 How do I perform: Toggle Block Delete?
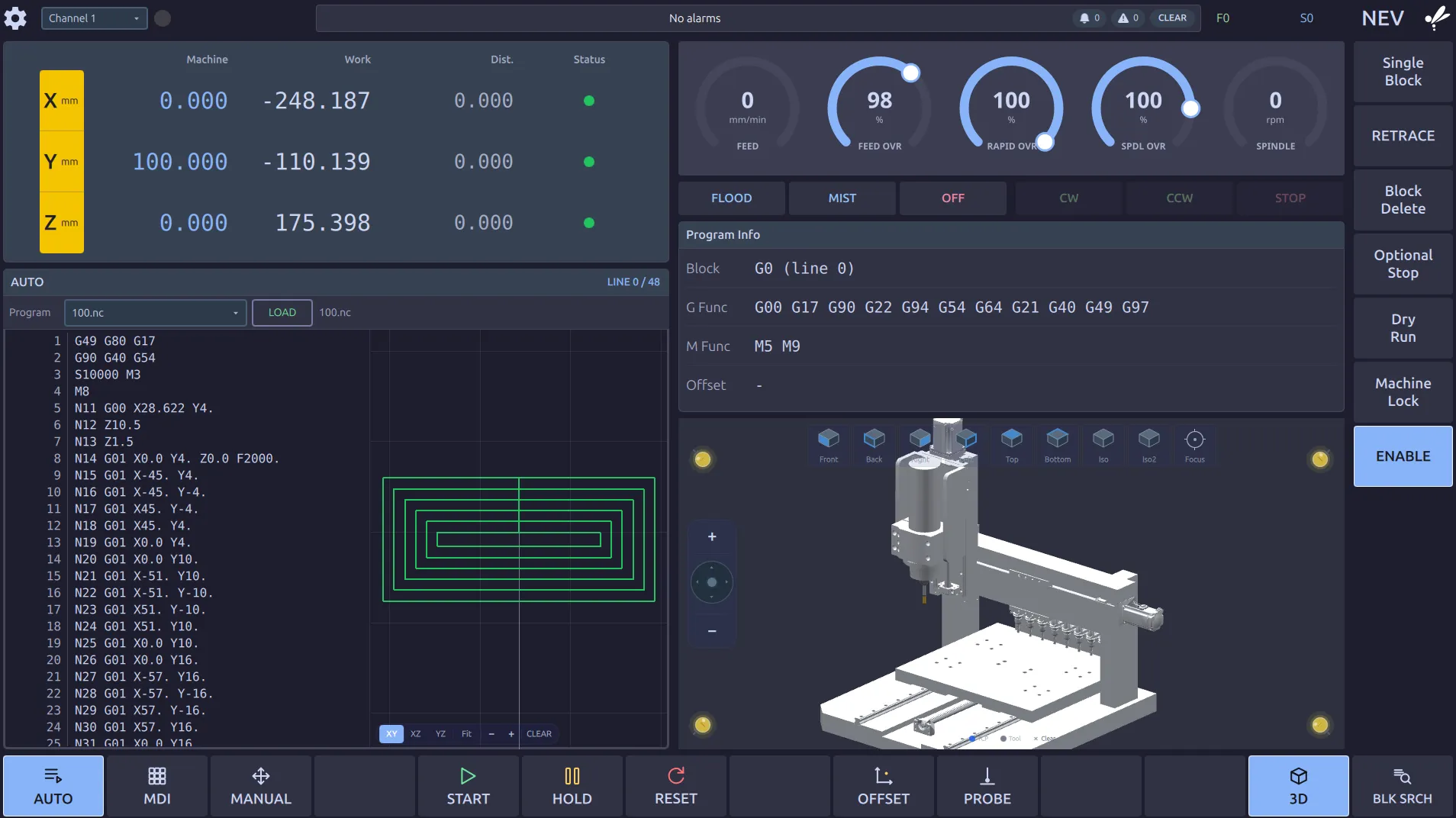click(1403, 200)
